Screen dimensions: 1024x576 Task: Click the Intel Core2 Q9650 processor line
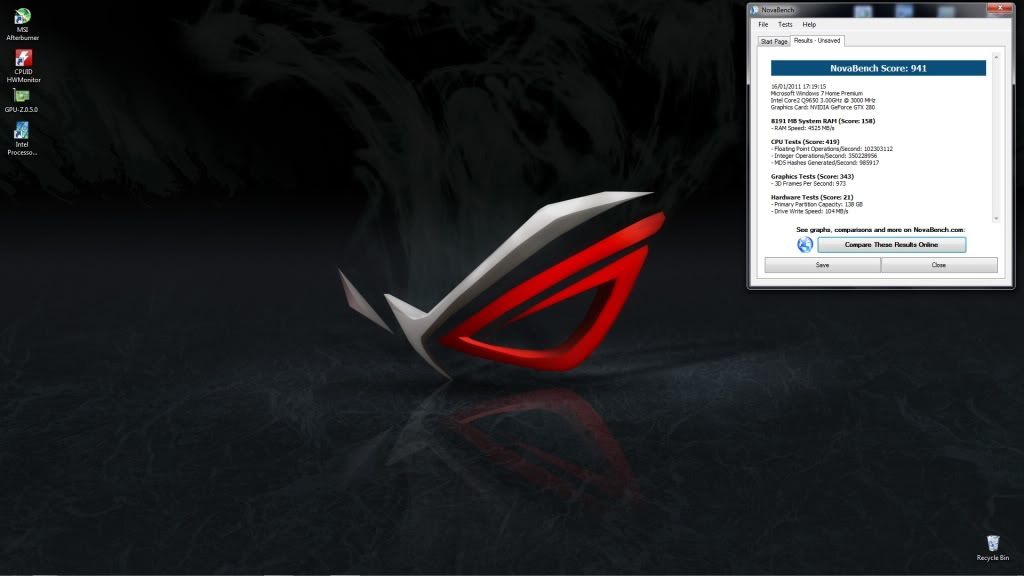coord(823,101)
